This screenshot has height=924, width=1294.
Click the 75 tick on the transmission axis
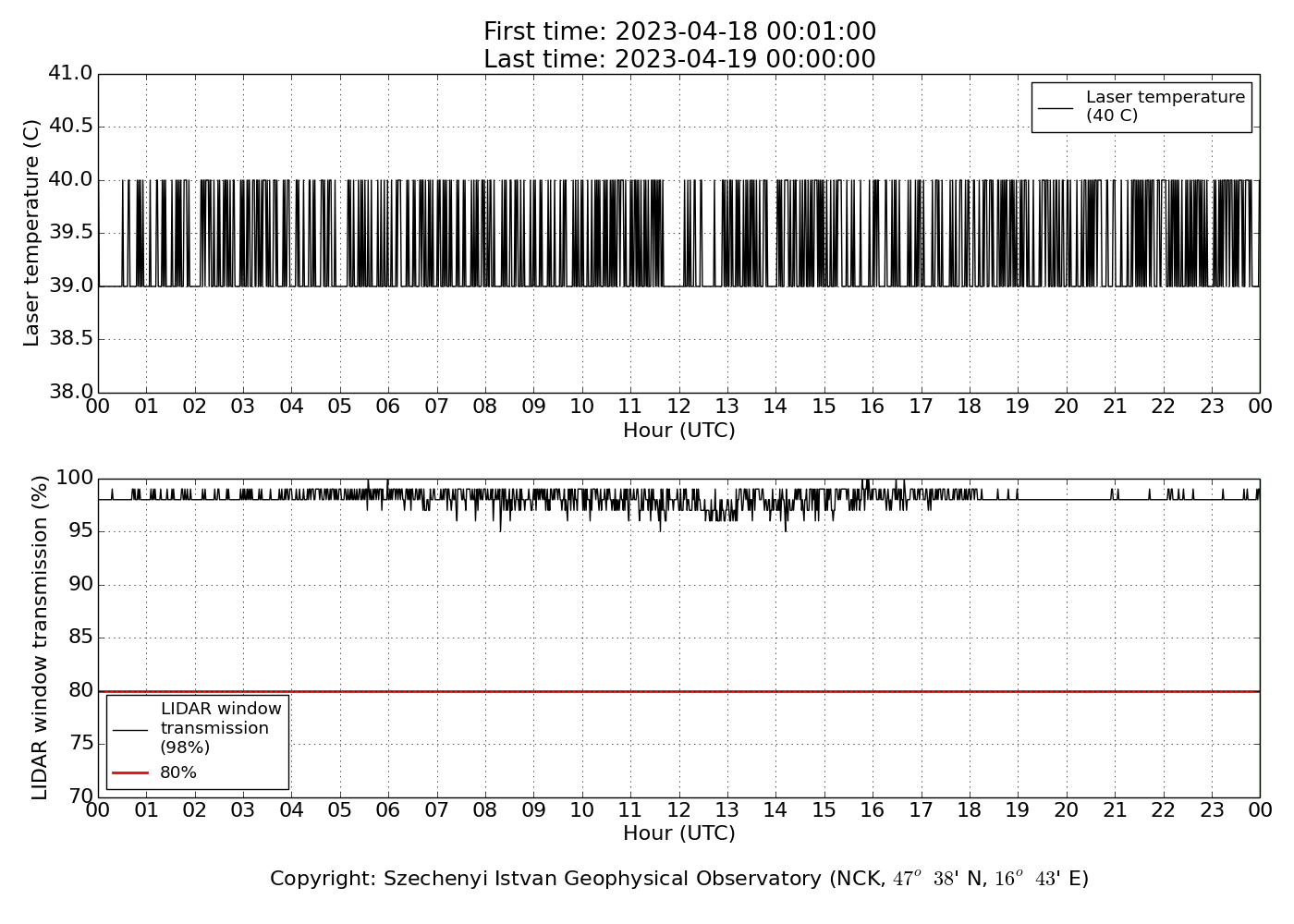81,744
